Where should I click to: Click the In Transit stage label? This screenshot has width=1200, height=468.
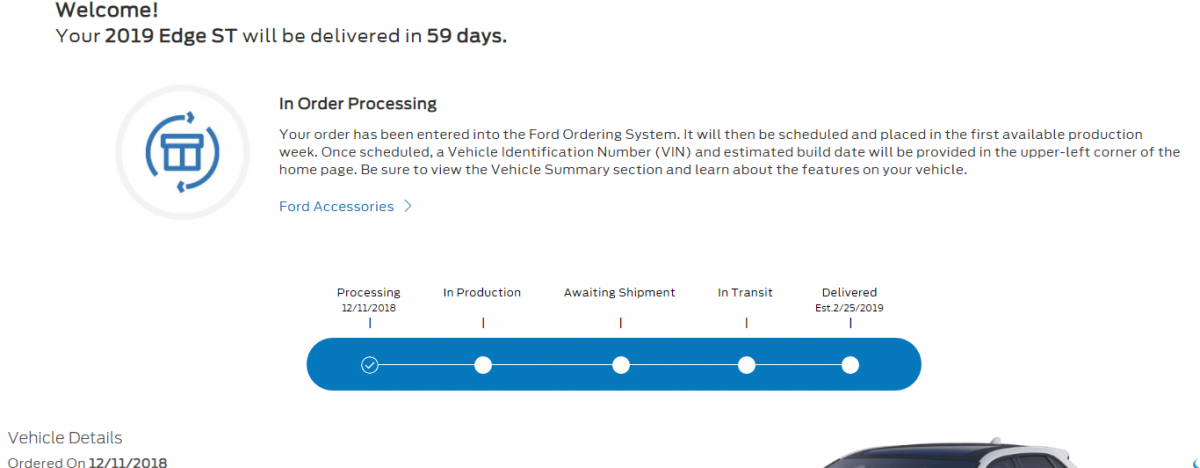pyautogui.click(x=745, y=293)
